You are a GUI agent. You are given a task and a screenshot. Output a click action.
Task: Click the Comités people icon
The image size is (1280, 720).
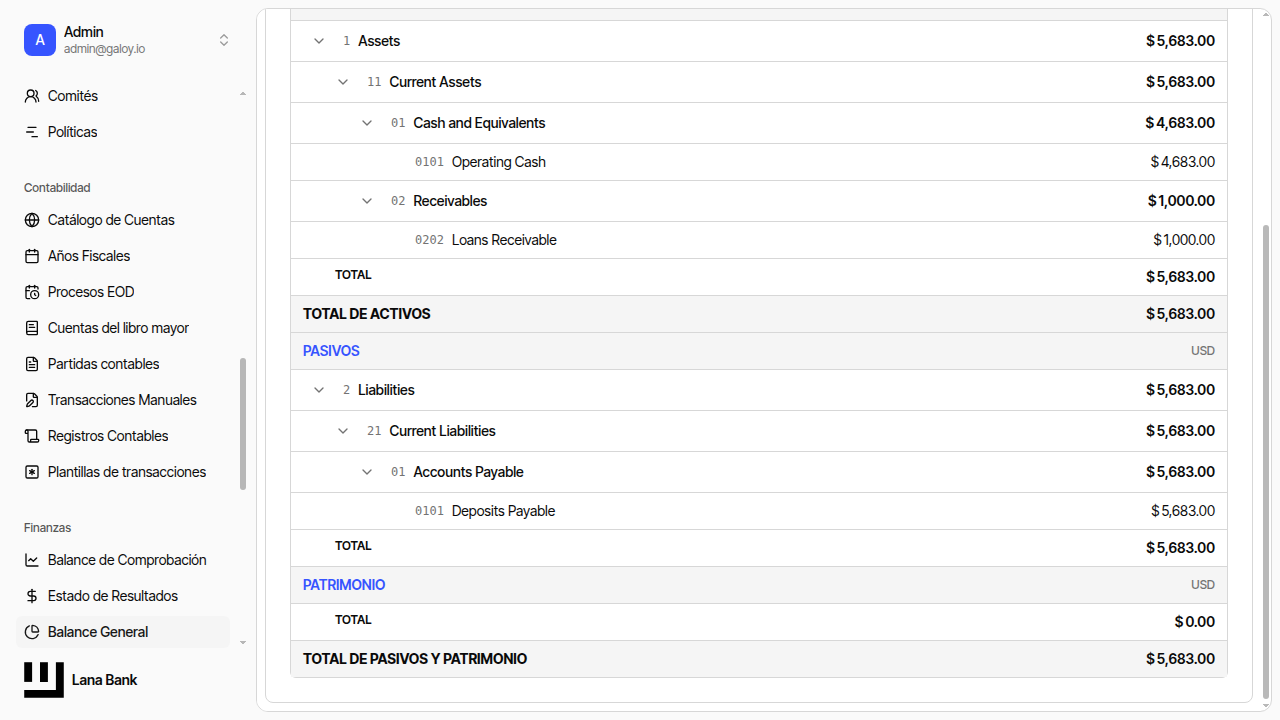click(x=32, y=96)
